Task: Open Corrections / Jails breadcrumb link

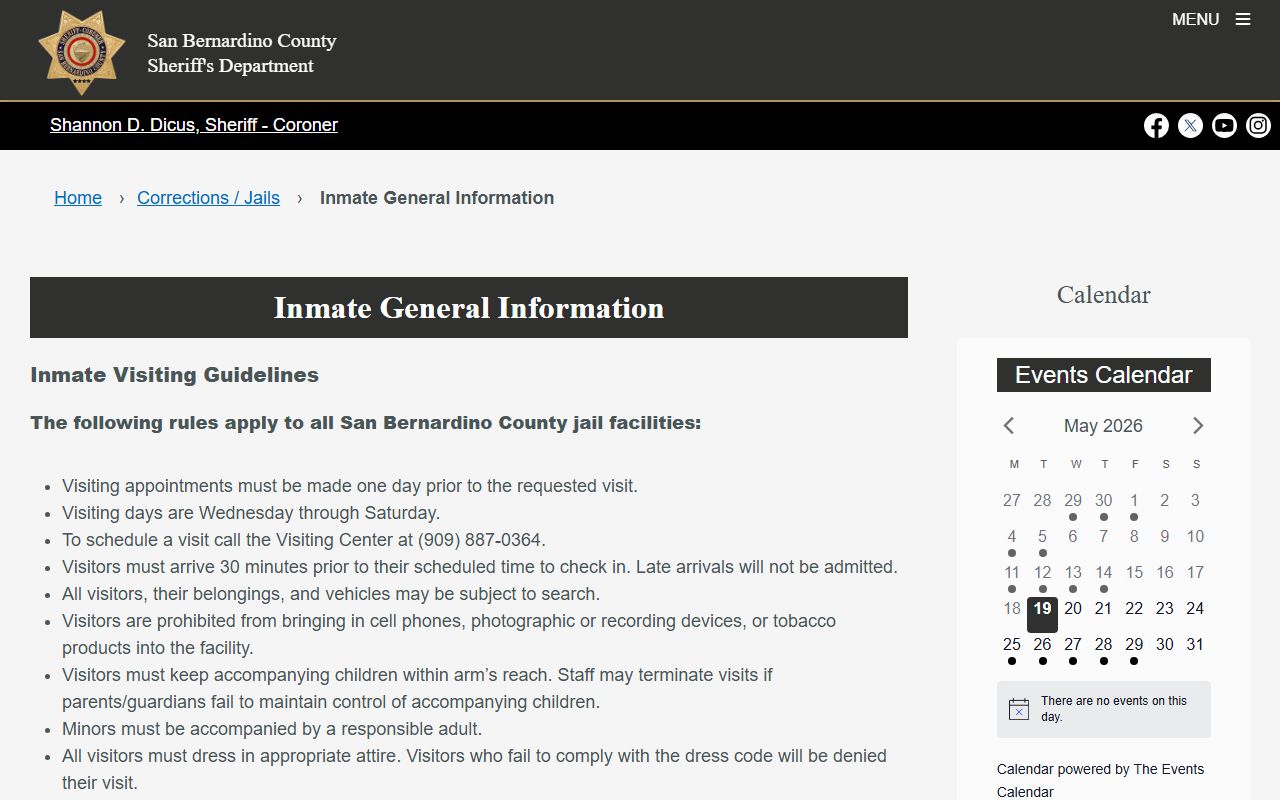Action: tap(208, 198)
